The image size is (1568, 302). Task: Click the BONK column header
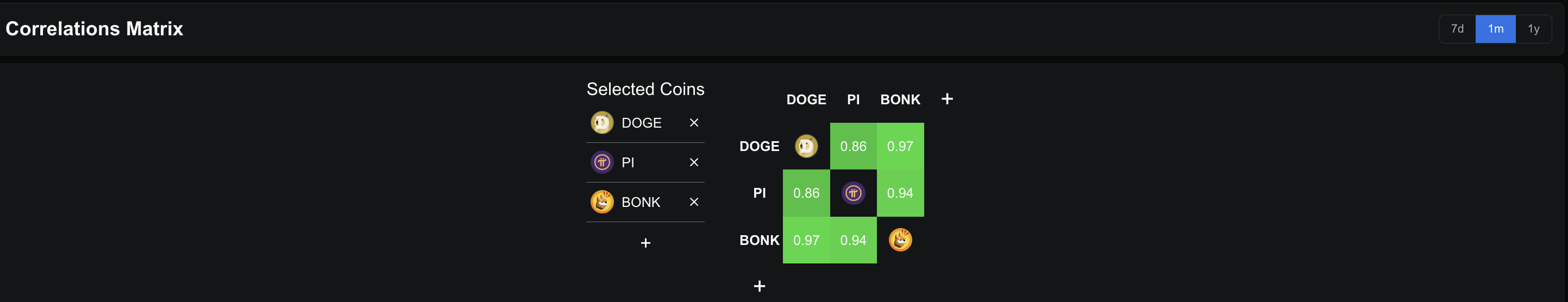tap(900, 99)
